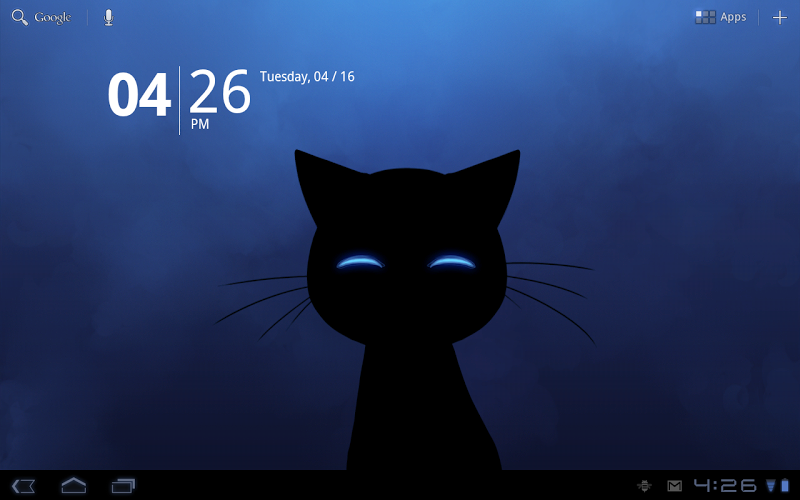800x500 pixels.
Task: Start voice search with the microphone icon
Action: click(x=108, y=17)
